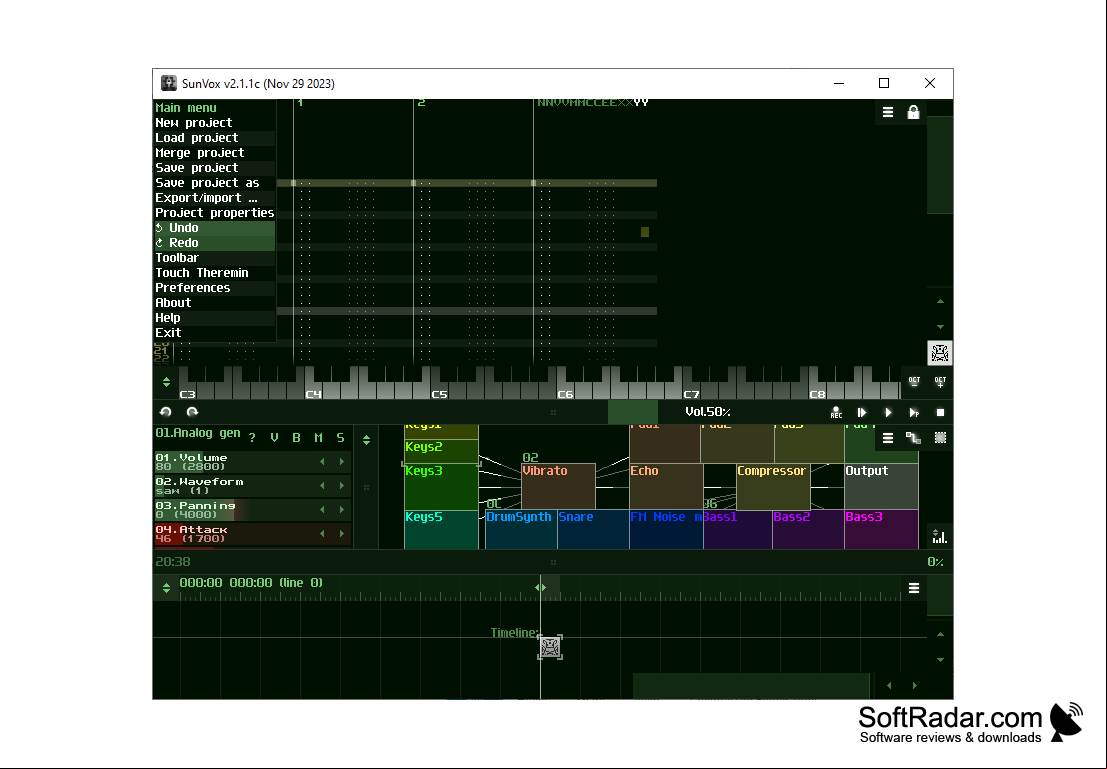Image resolution: width=1107 pixels, height=769 pixels.
Task: Play from the beginning
Action: (x=862, y=412)
